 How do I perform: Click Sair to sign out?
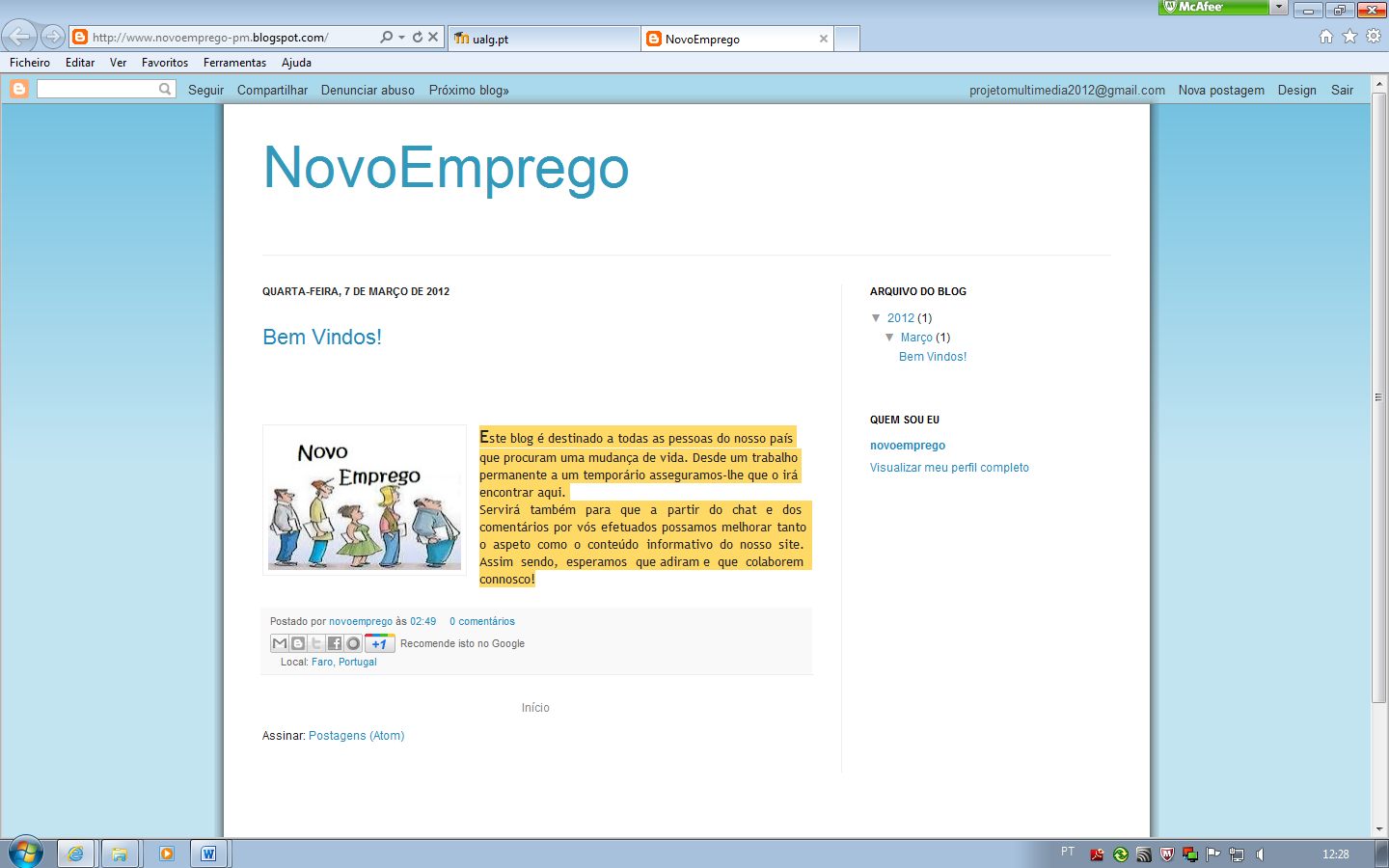(x=1342, y=90)
